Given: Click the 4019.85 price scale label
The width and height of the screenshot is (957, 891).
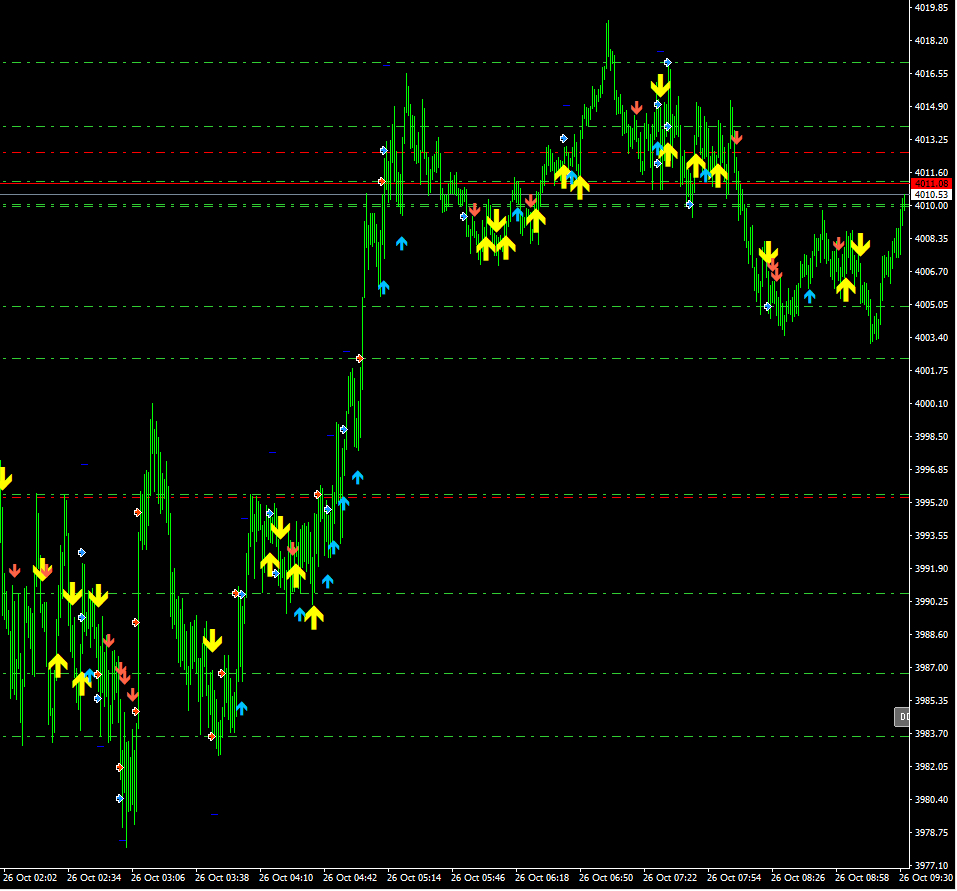Looking at the screenshot, I should (x=931, y=7).
